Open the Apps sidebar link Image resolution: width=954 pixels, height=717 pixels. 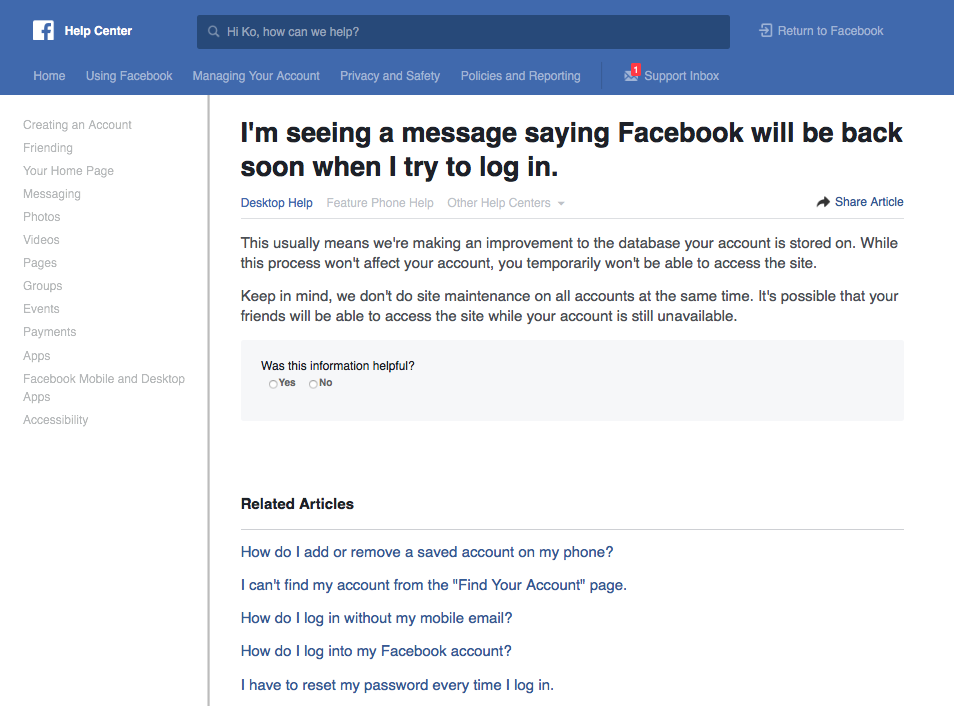[x=37, y=356]
